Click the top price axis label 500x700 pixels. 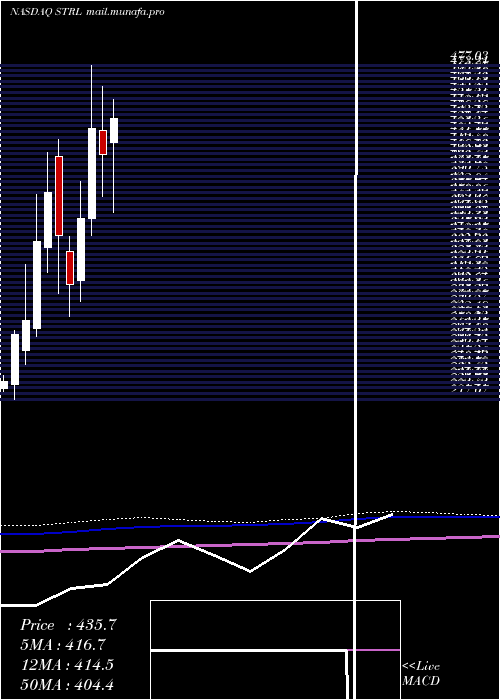[469, 56]
